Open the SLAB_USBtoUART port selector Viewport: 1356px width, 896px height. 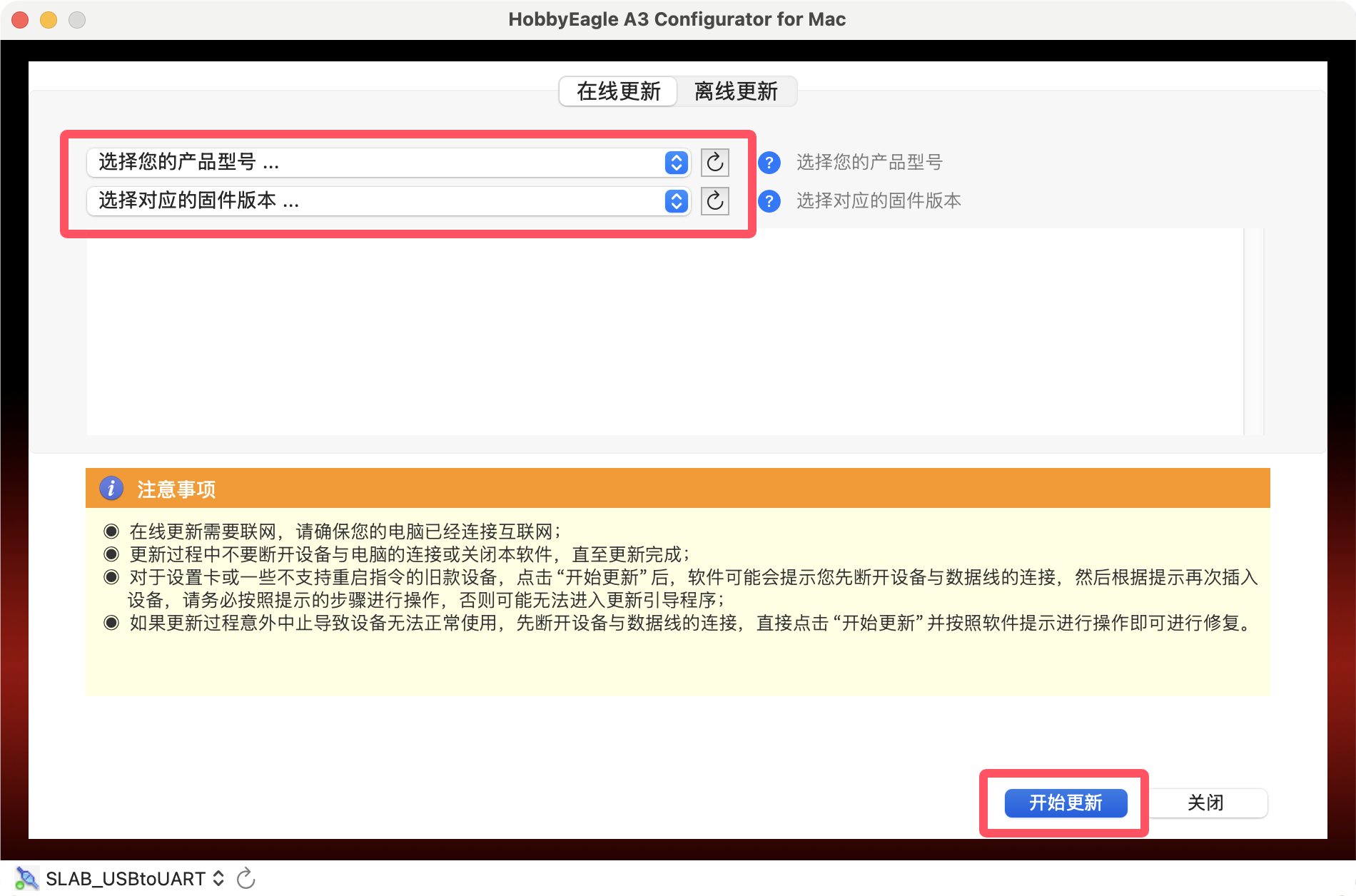pos(136,878)
